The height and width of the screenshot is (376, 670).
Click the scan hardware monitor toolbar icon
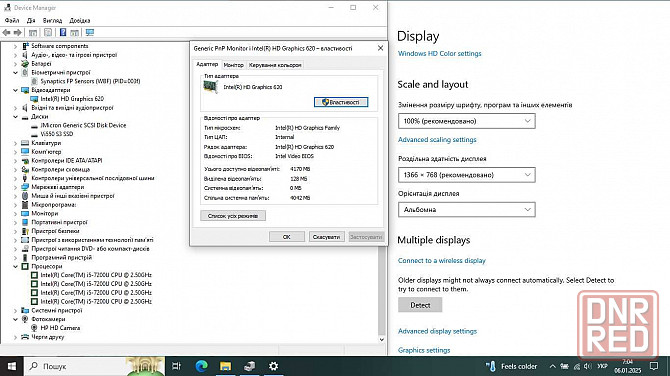pyautogui.click(x=90, y=32)
